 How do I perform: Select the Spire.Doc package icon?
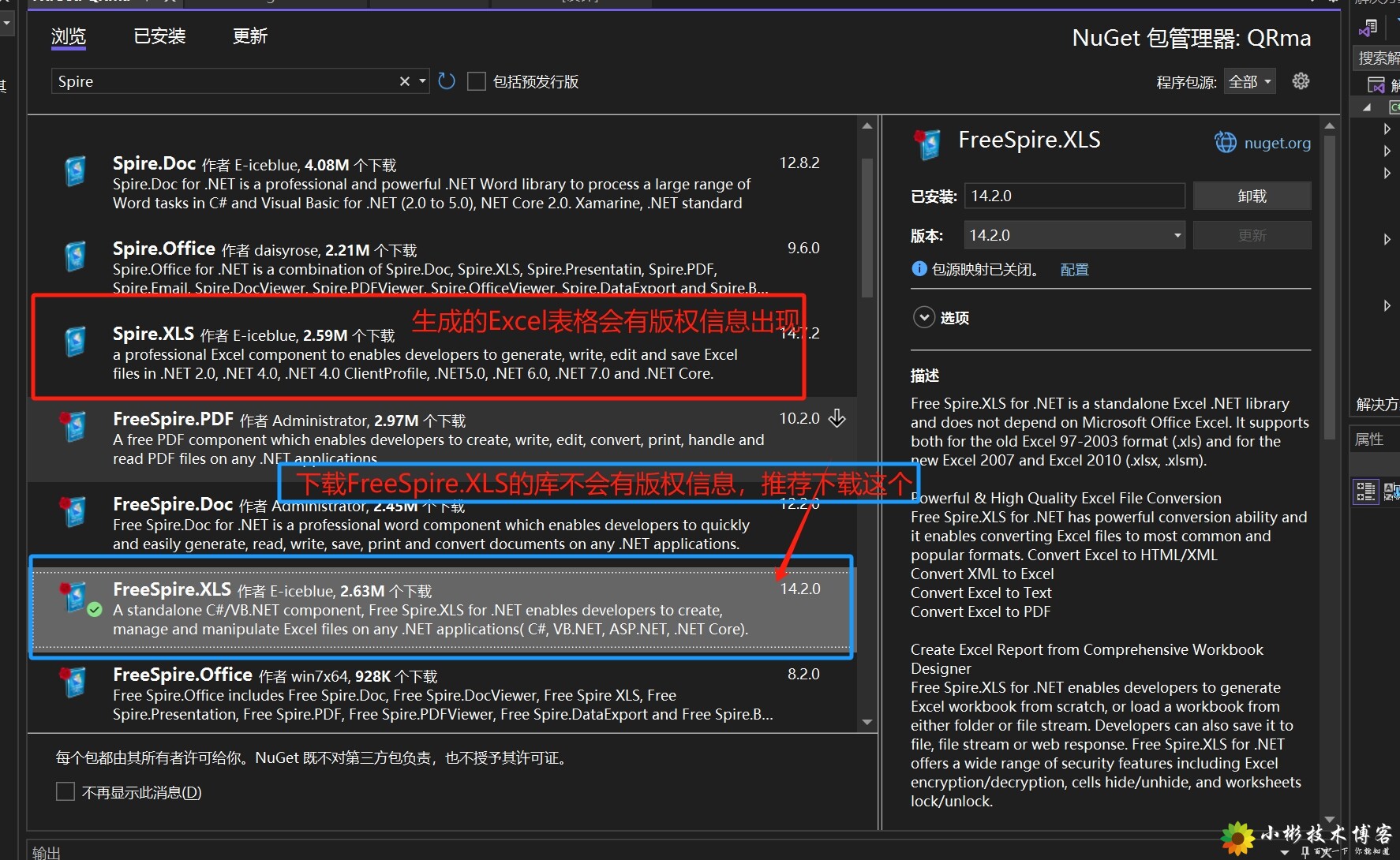click(75, 171)
